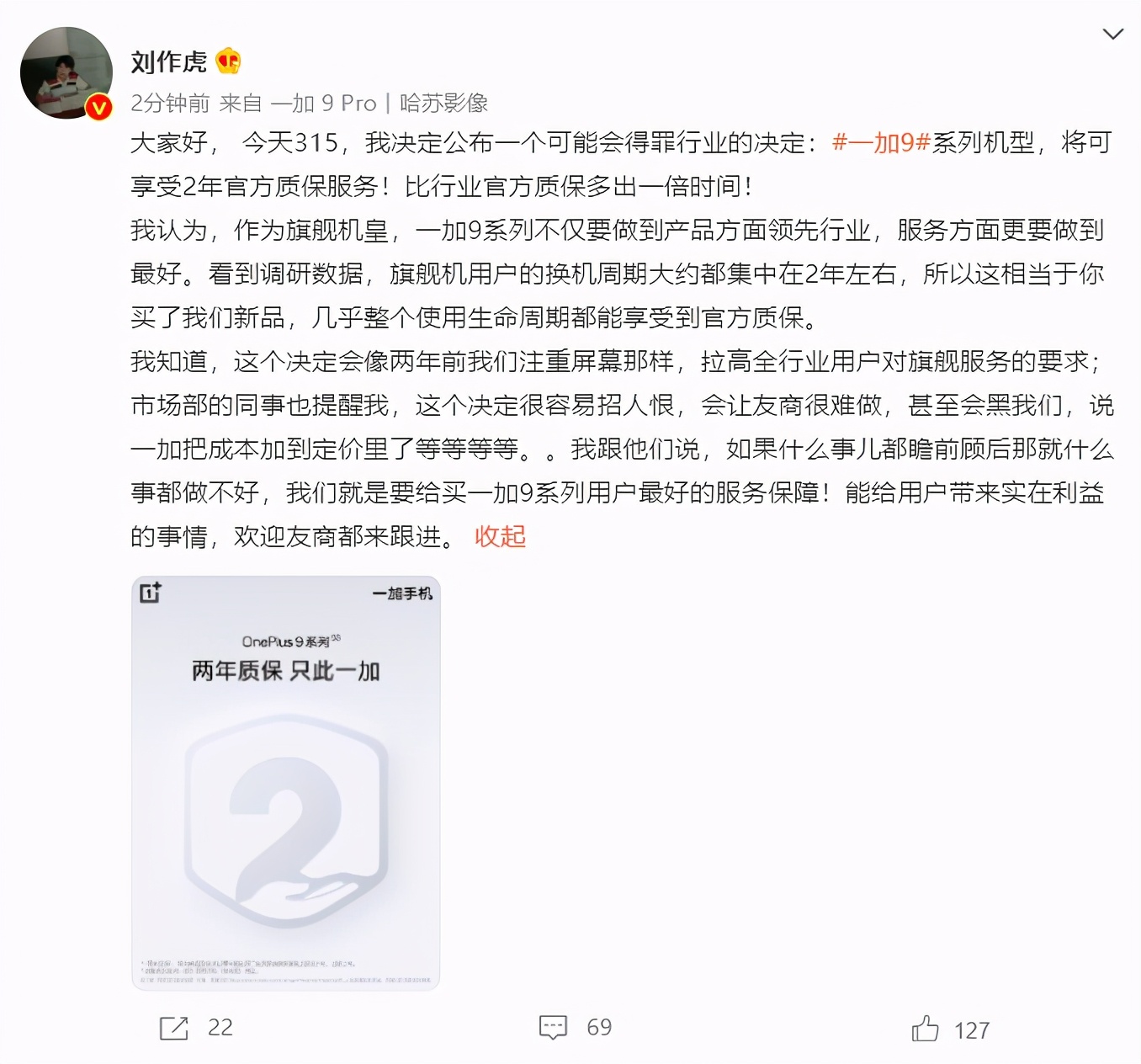Open the 一加 9 Pro source link
1141x1064 pixels.
pos(324,104)
